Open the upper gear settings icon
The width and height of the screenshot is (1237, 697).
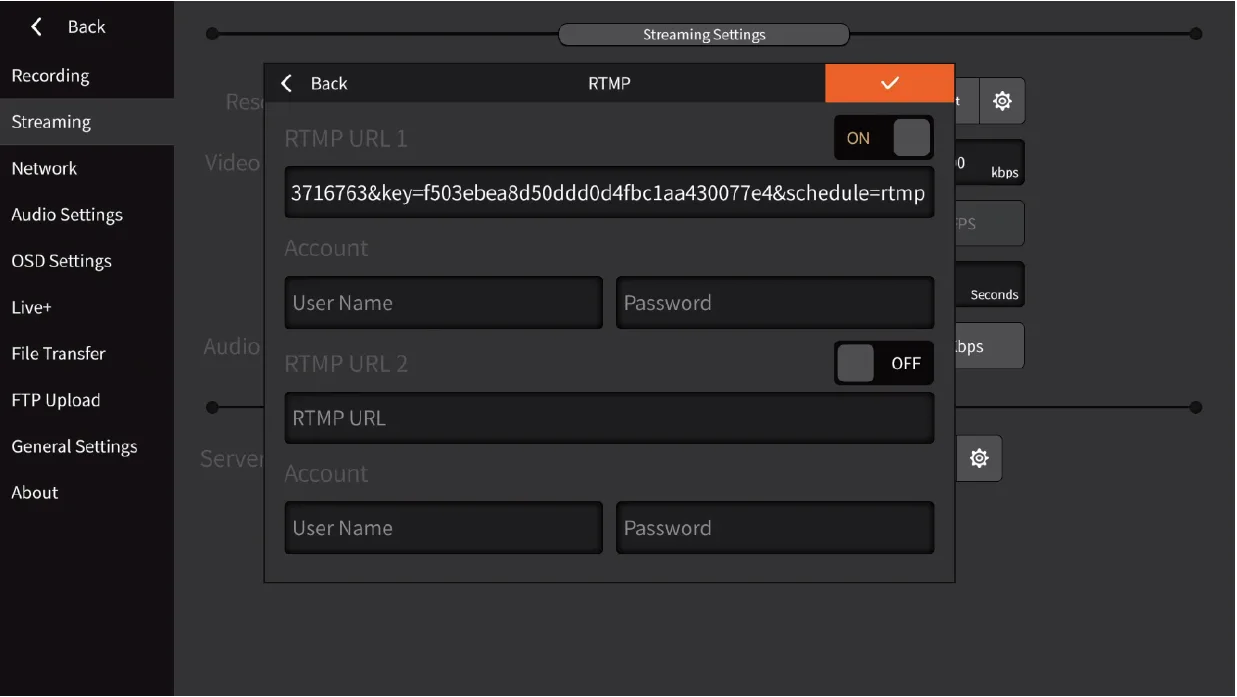tap(1002, 101)
